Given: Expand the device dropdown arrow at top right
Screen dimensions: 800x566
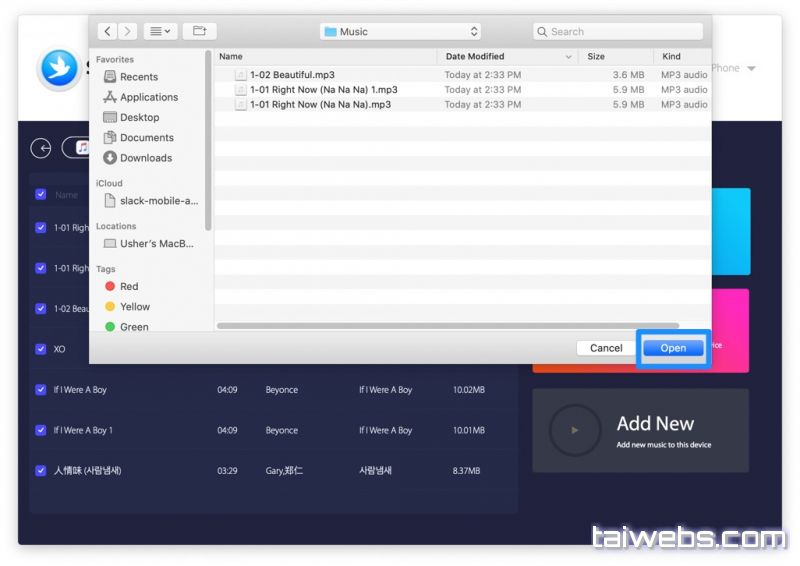Looking at the screenshot, I should [751, 69].
